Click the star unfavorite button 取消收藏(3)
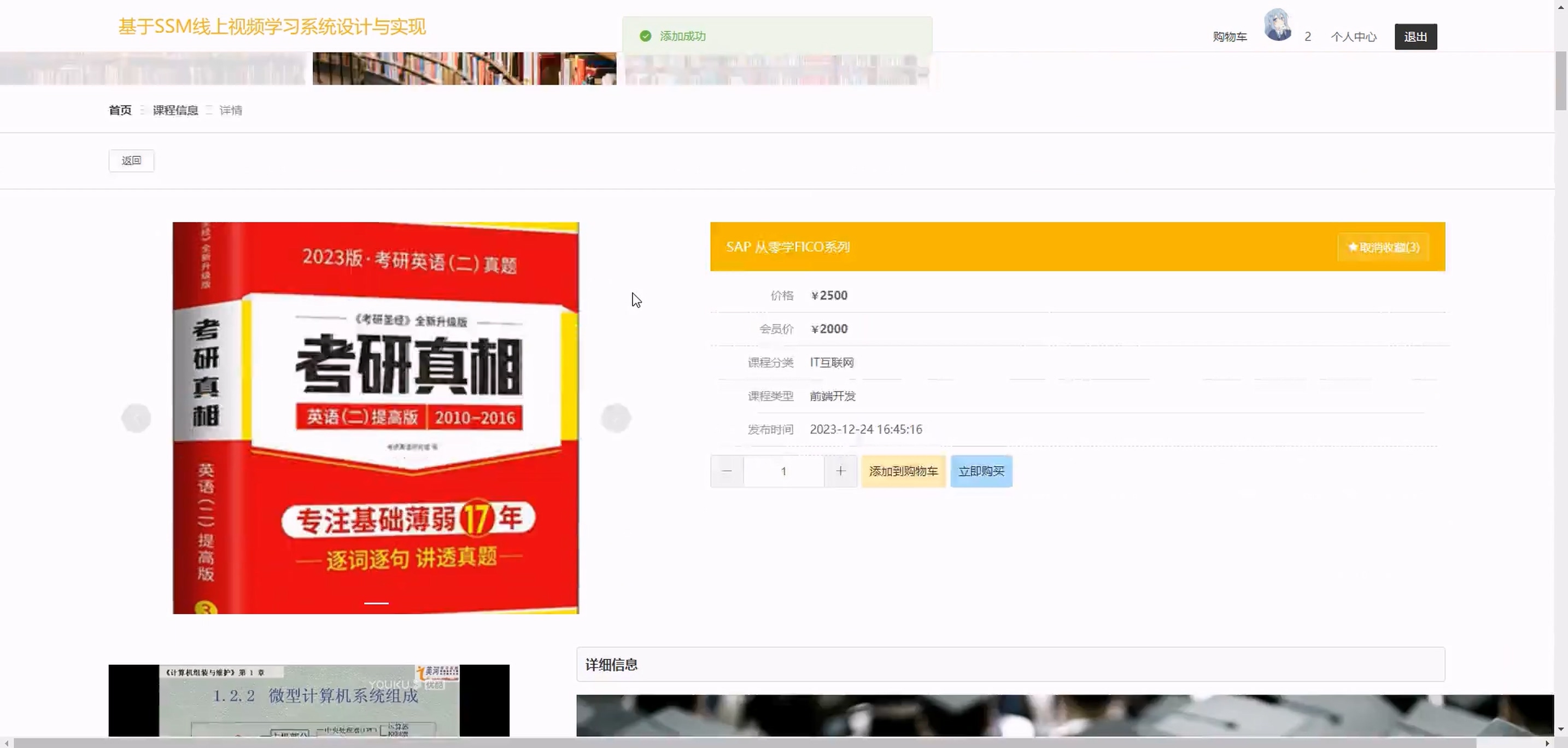Viewport: 1568px width, 748px height. coord(1383,247)
